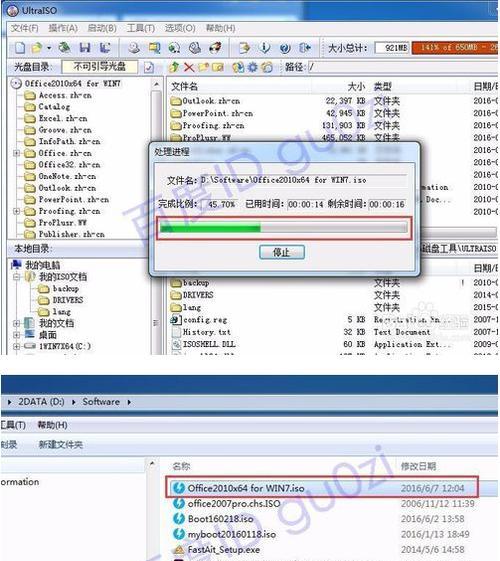Select Office2010x64 for WIN7.iso file
This screenshot has height=561, width=500.
pos(322,488)
